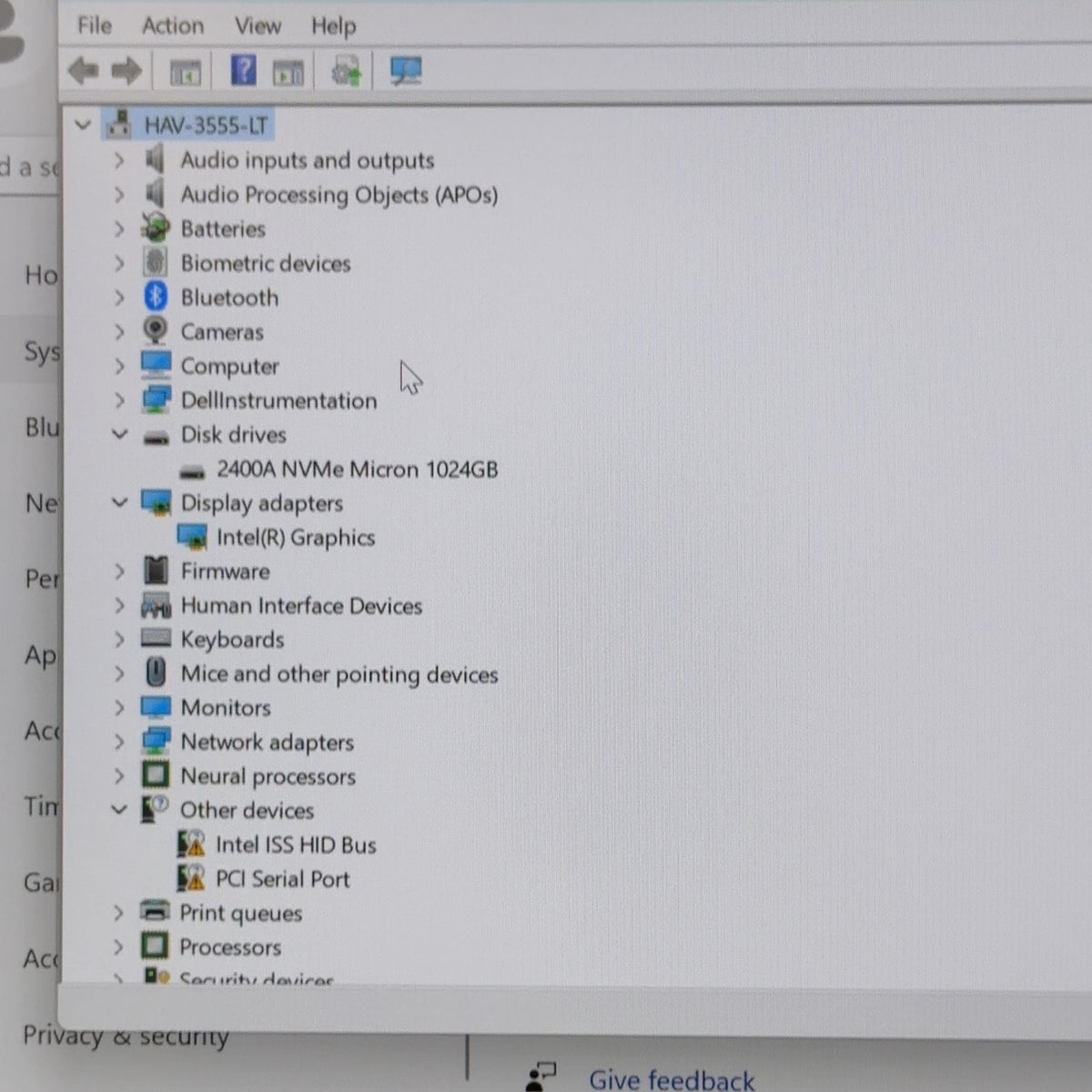Select the Print queues label
The width and height of the screenshot is (1092, 1092).
(x=240, y=914)
